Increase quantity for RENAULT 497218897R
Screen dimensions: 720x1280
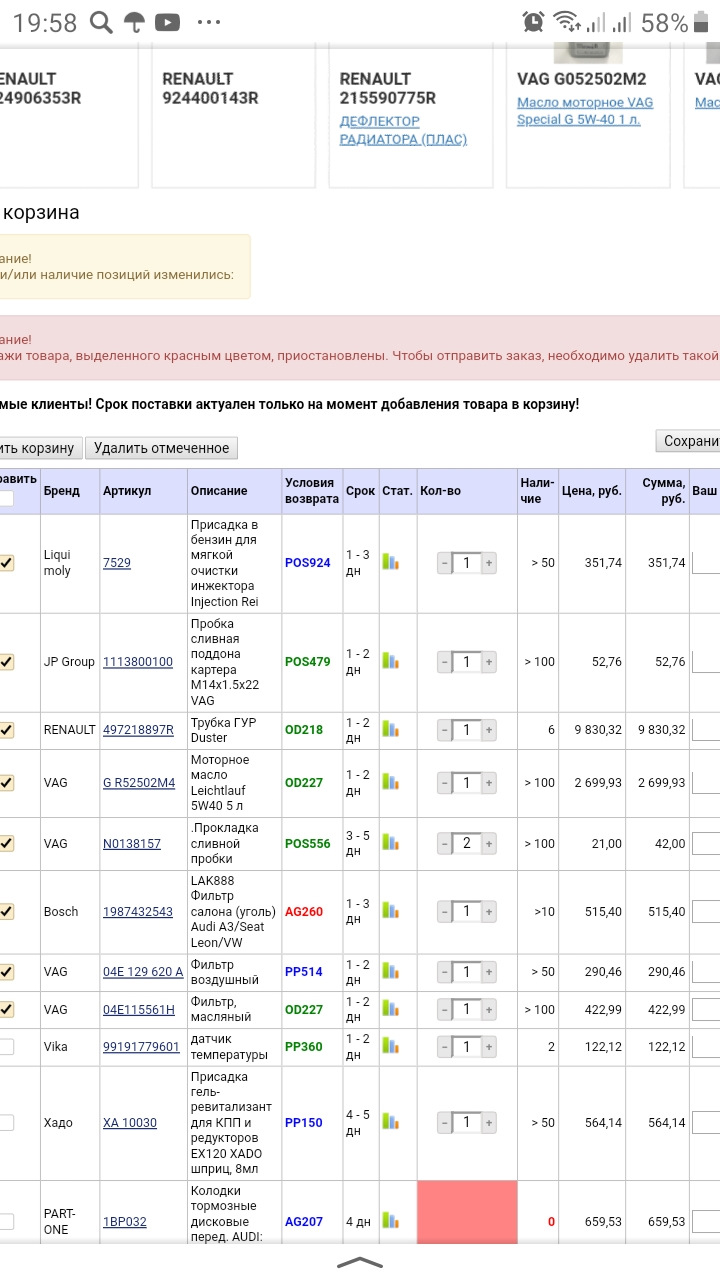click(489, 731)
